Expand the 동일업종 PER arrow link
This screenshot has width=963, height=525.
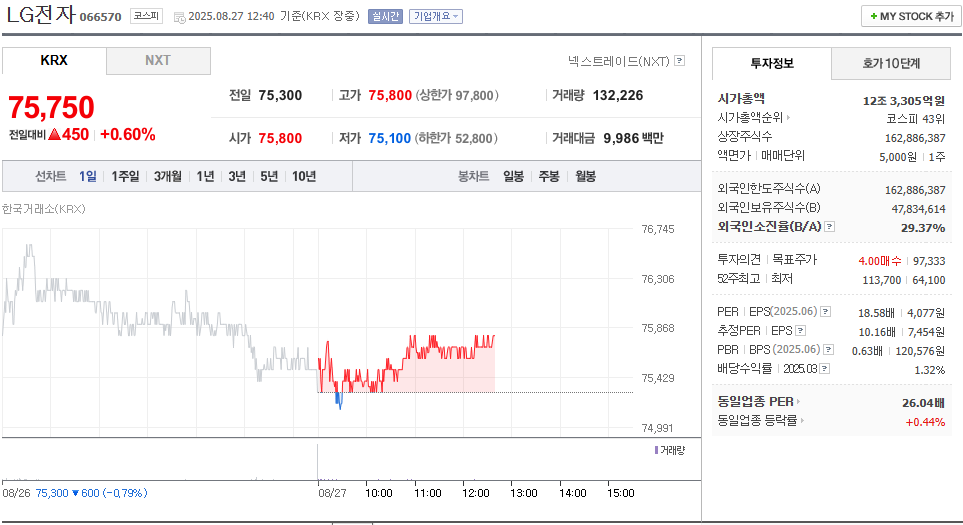click(x=798, y=402)
